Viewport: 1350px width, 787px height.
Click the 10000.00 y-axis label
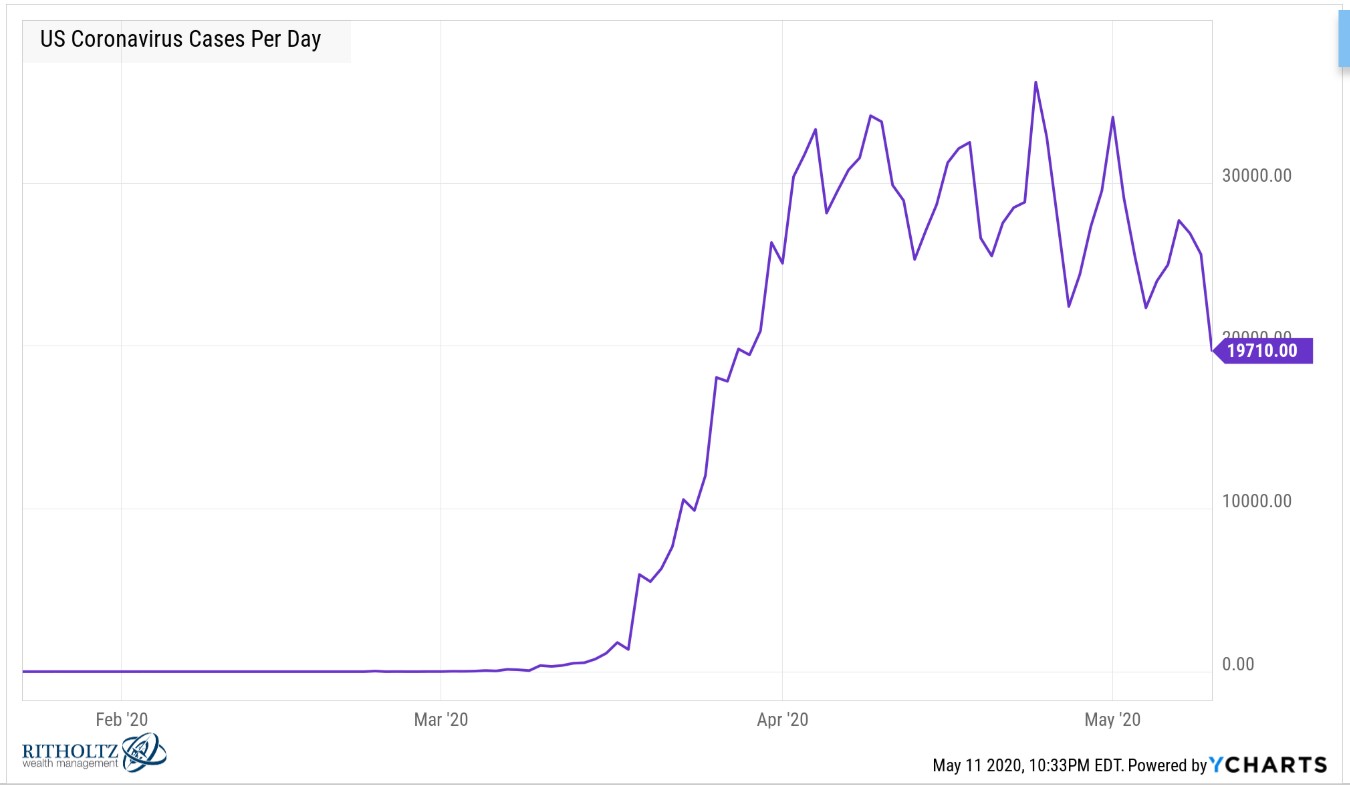(1255, 501)
